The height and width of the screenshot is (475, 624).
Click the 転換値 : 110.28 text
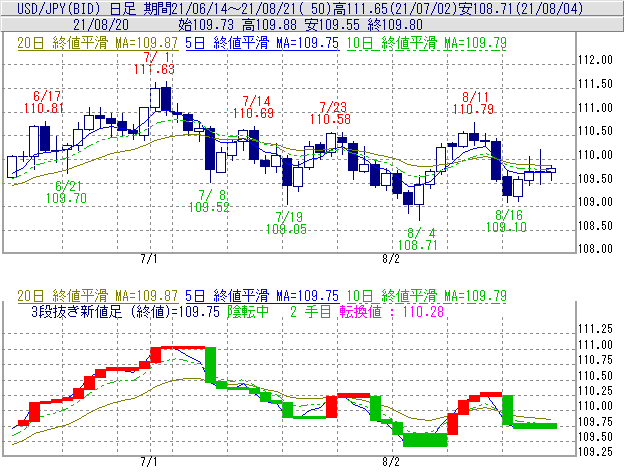pos(392,311)
